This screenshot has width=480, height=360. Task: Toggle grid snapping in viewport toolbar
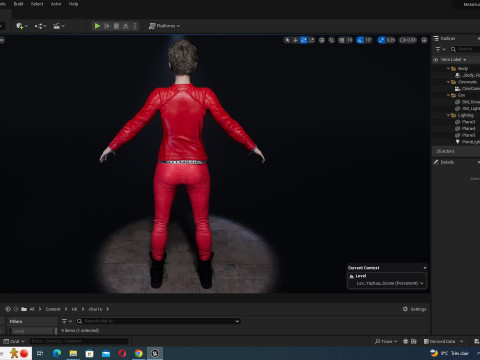341,40
